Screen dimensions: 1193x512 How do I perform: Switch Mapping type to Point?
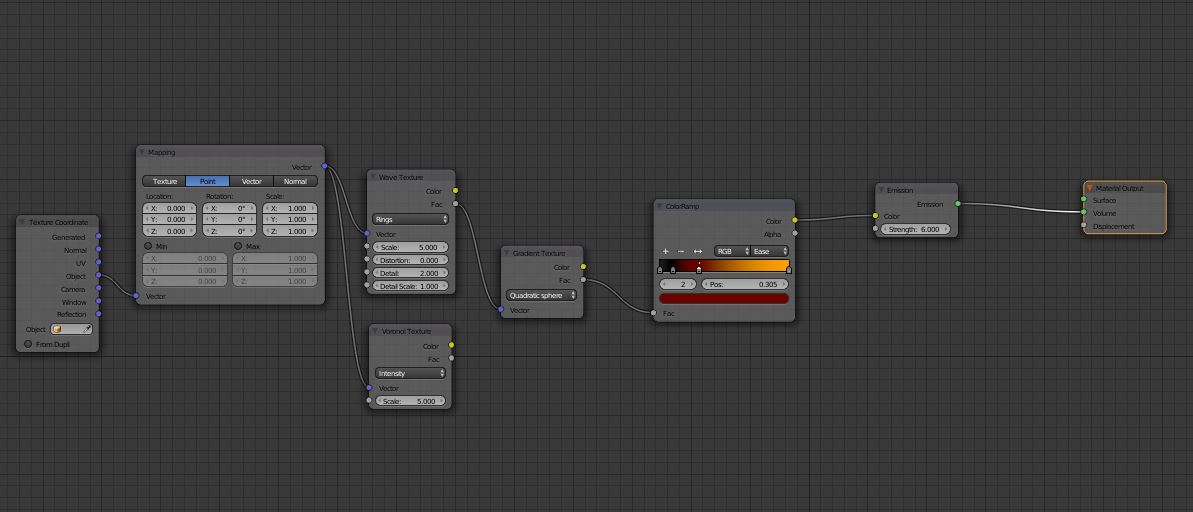(208, 181)
